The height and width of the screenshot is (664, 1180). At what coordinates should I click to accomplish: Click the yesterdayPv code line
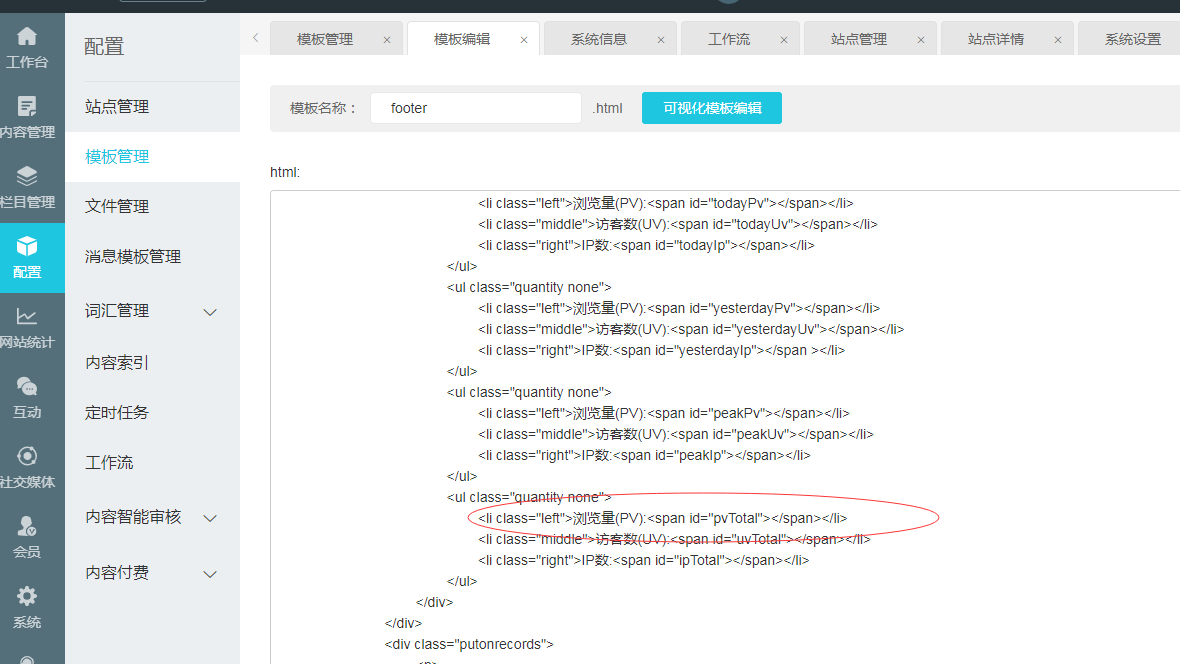679,309
